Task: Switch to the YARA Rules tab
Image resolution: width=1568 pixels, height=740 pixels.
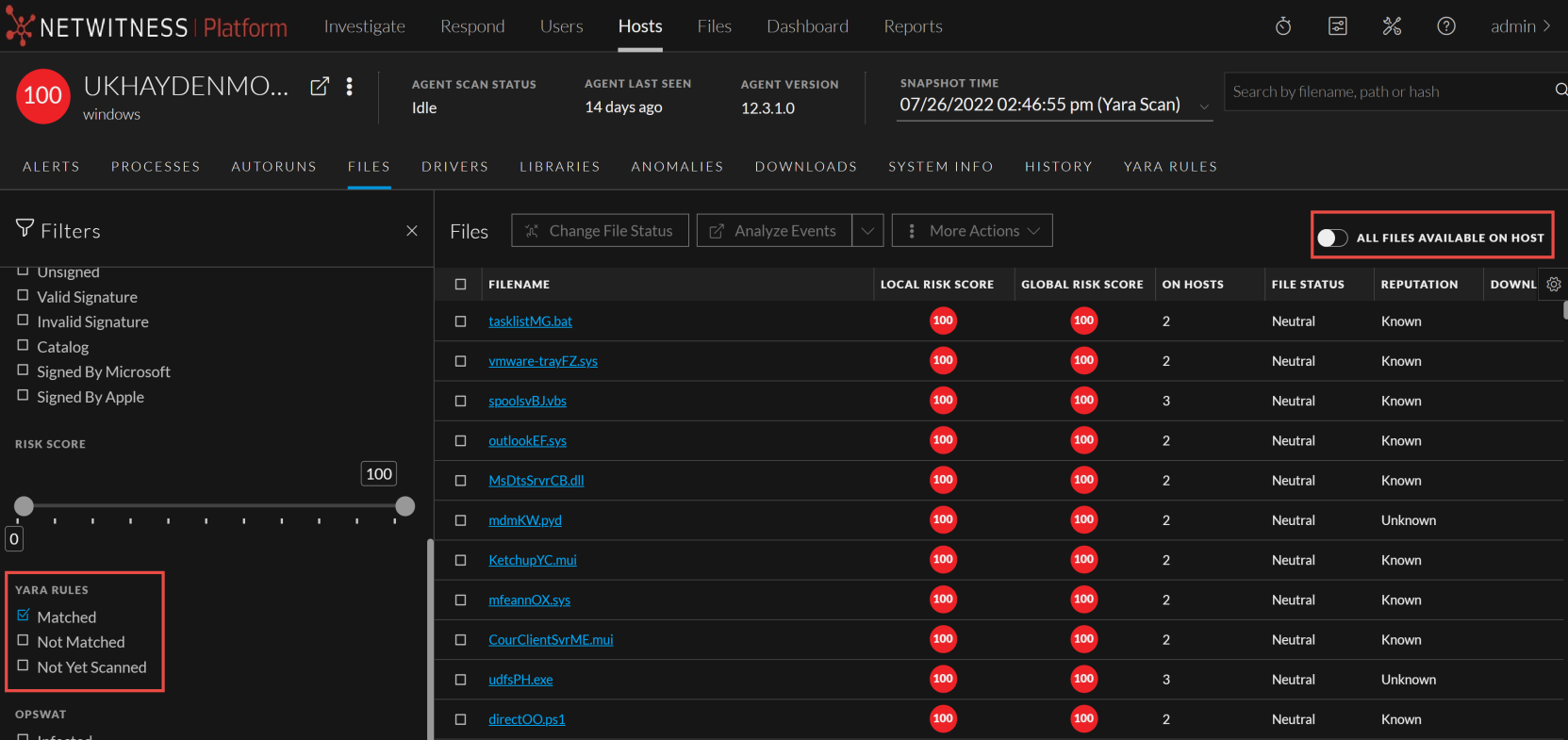Action: coord(1170,167)
